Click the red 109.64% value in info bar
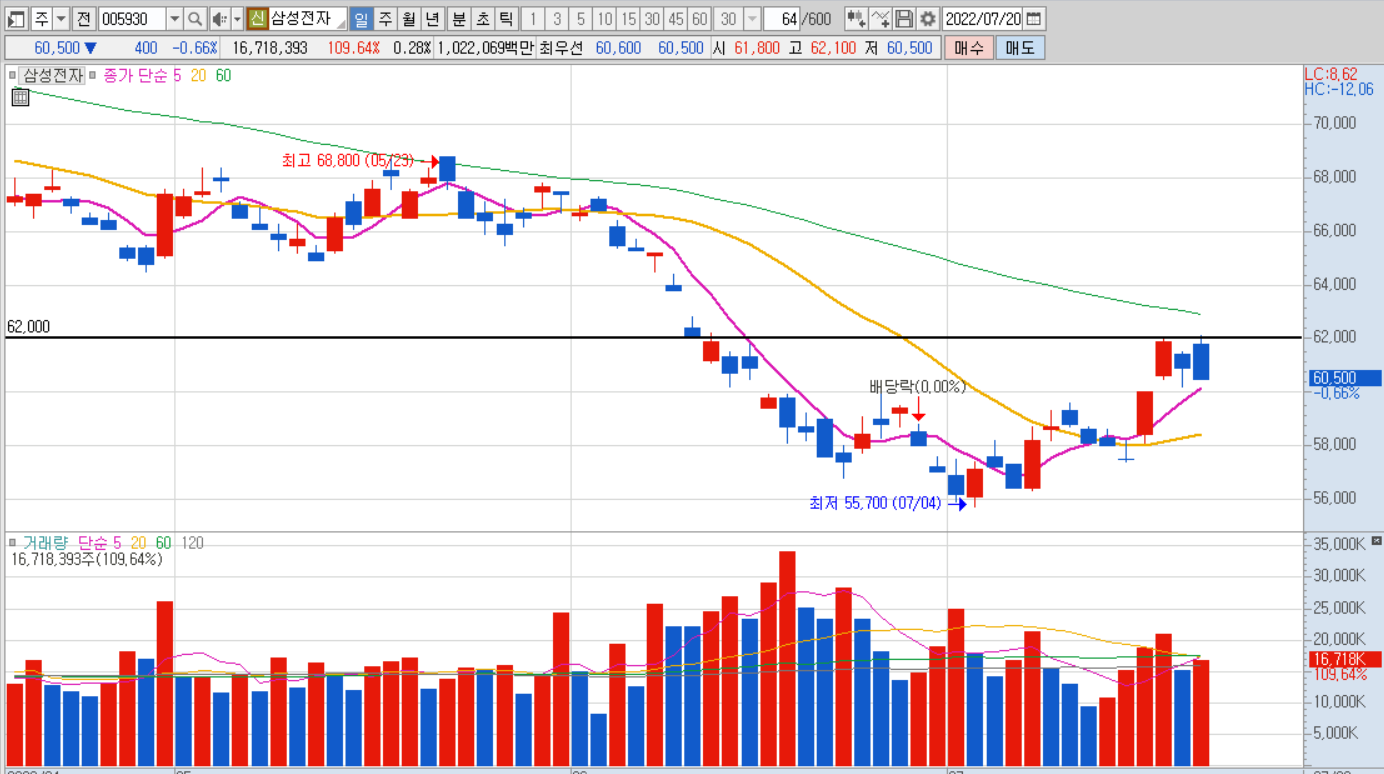The width and height of the screenshot is (1384, 774). [354, 48]
